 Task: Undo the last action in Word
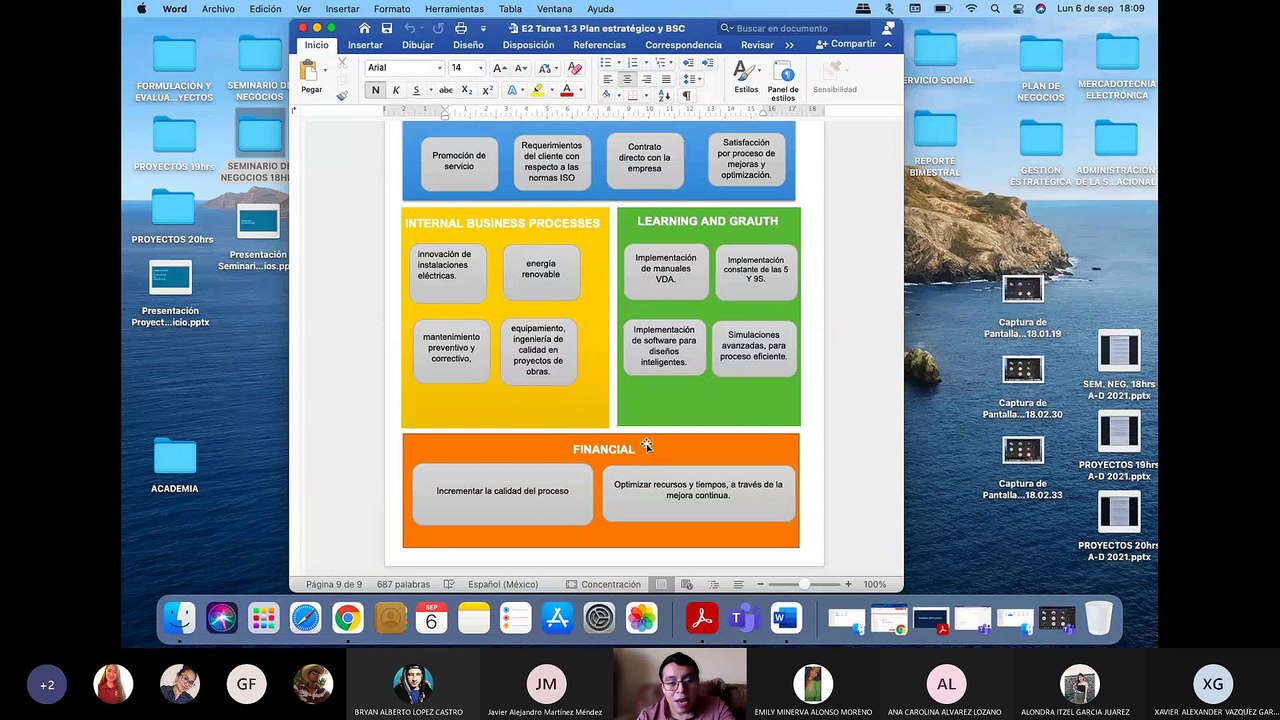[410, 28]
